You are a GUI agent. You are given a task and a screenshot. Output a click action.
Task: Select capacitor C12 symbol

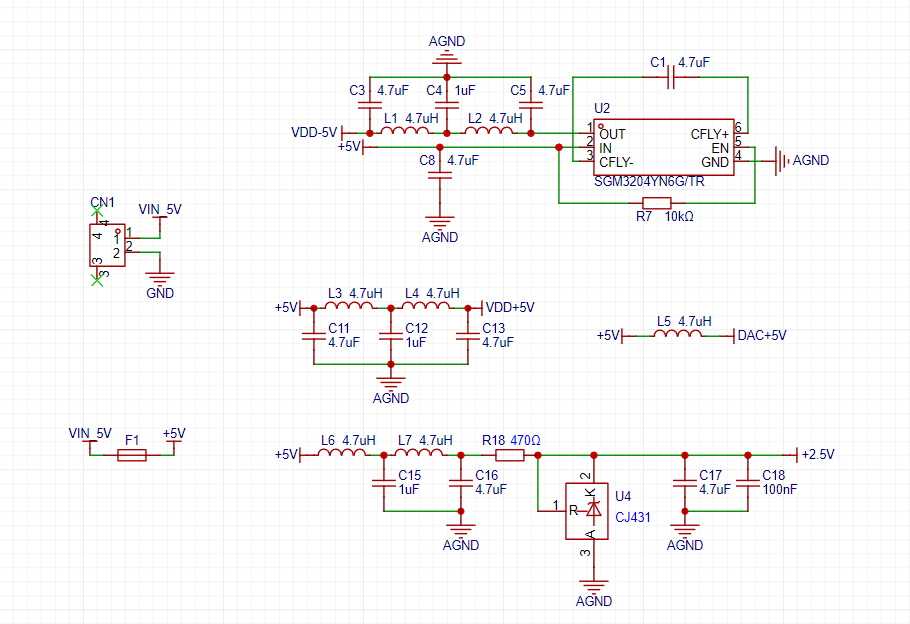(391, 336)
